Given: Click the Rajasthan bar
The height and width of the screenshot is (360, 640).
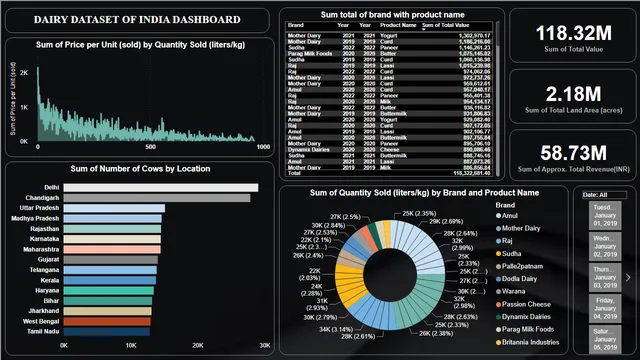Looking at the screenshot, I should 112,229.
